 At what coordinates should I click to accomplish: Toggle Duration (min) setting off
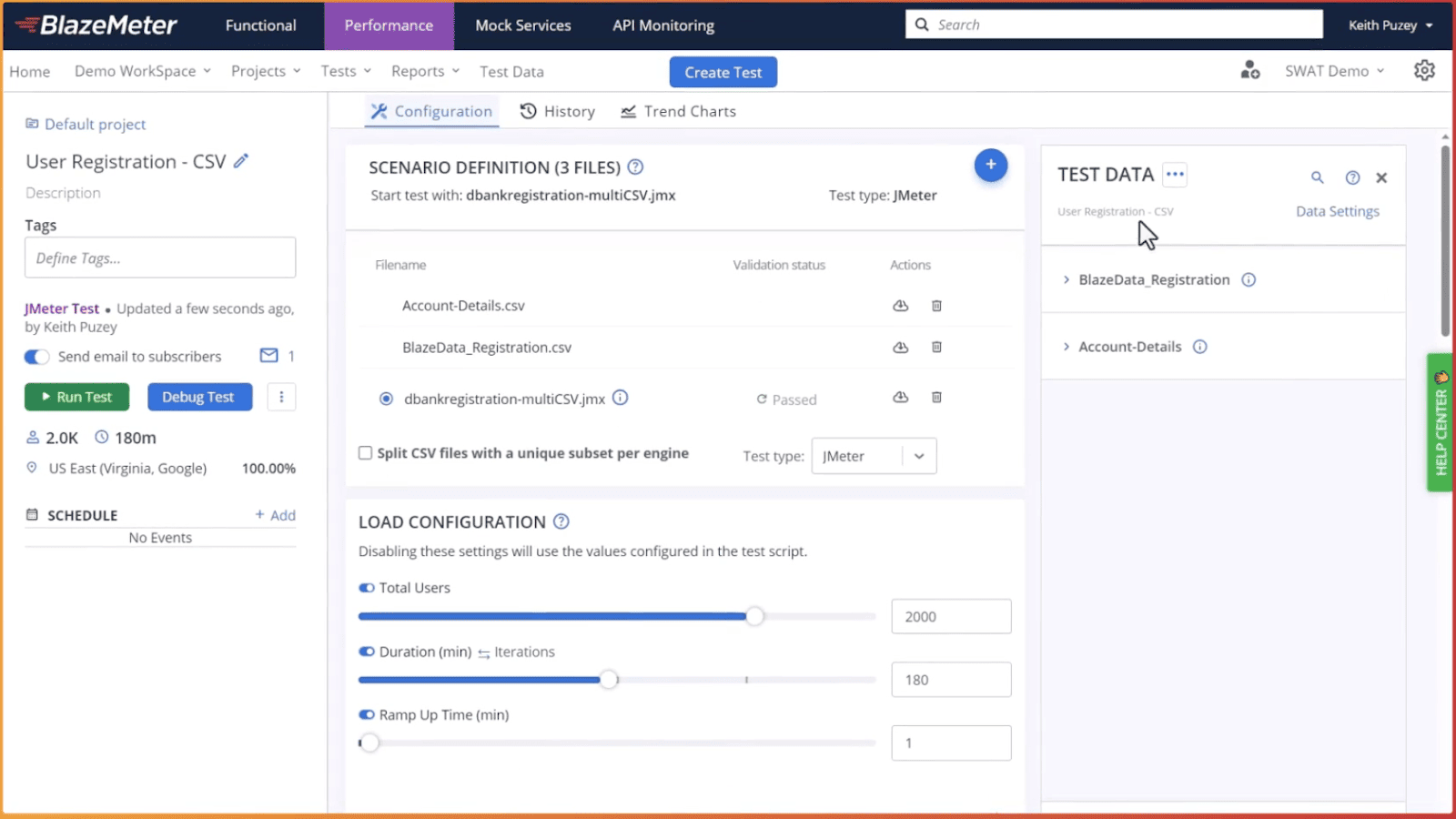[367, 652]
